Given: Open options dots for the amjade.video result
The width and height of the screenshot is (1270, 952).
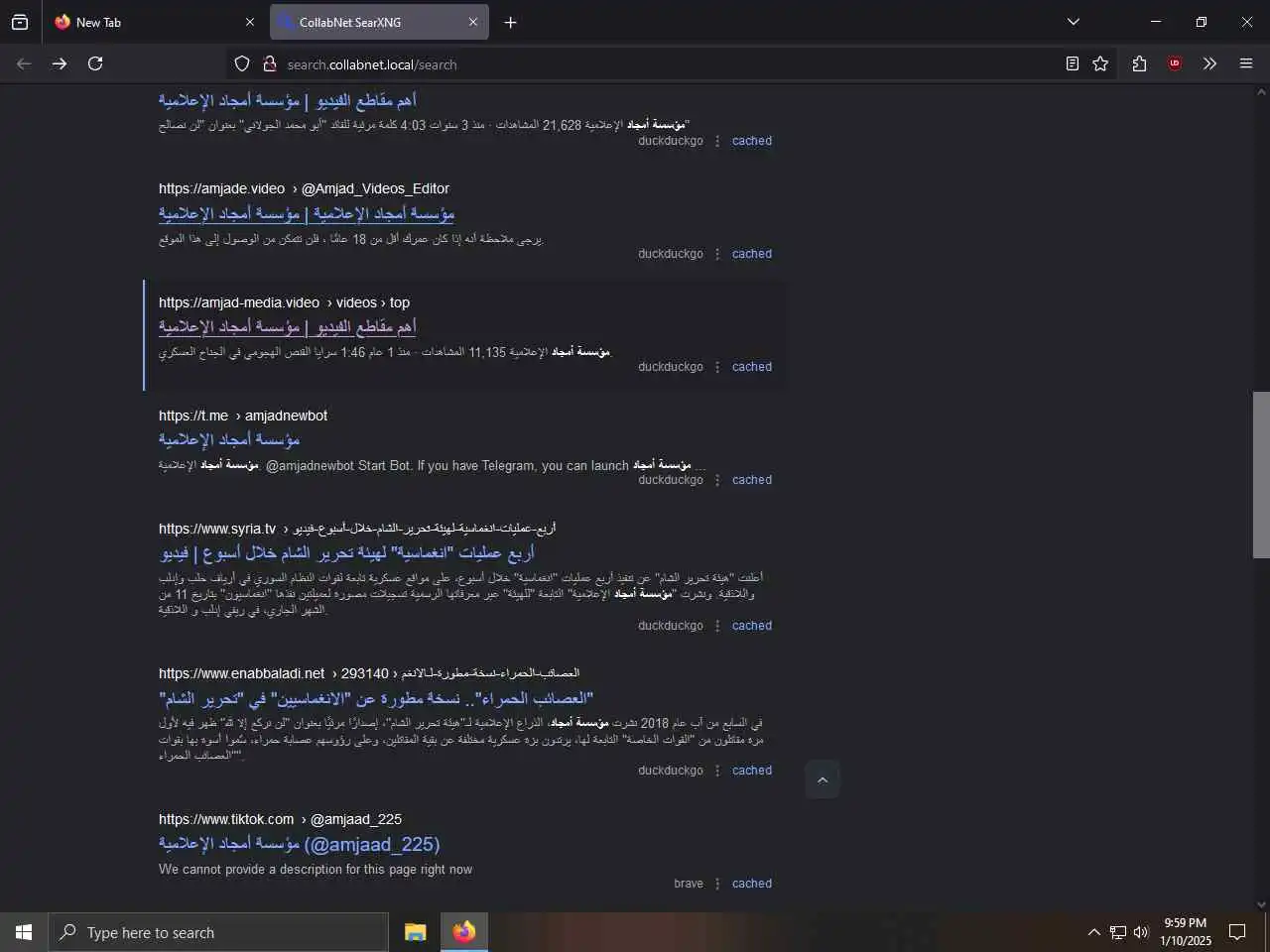Looking at the screenshot, I should 717,254.
